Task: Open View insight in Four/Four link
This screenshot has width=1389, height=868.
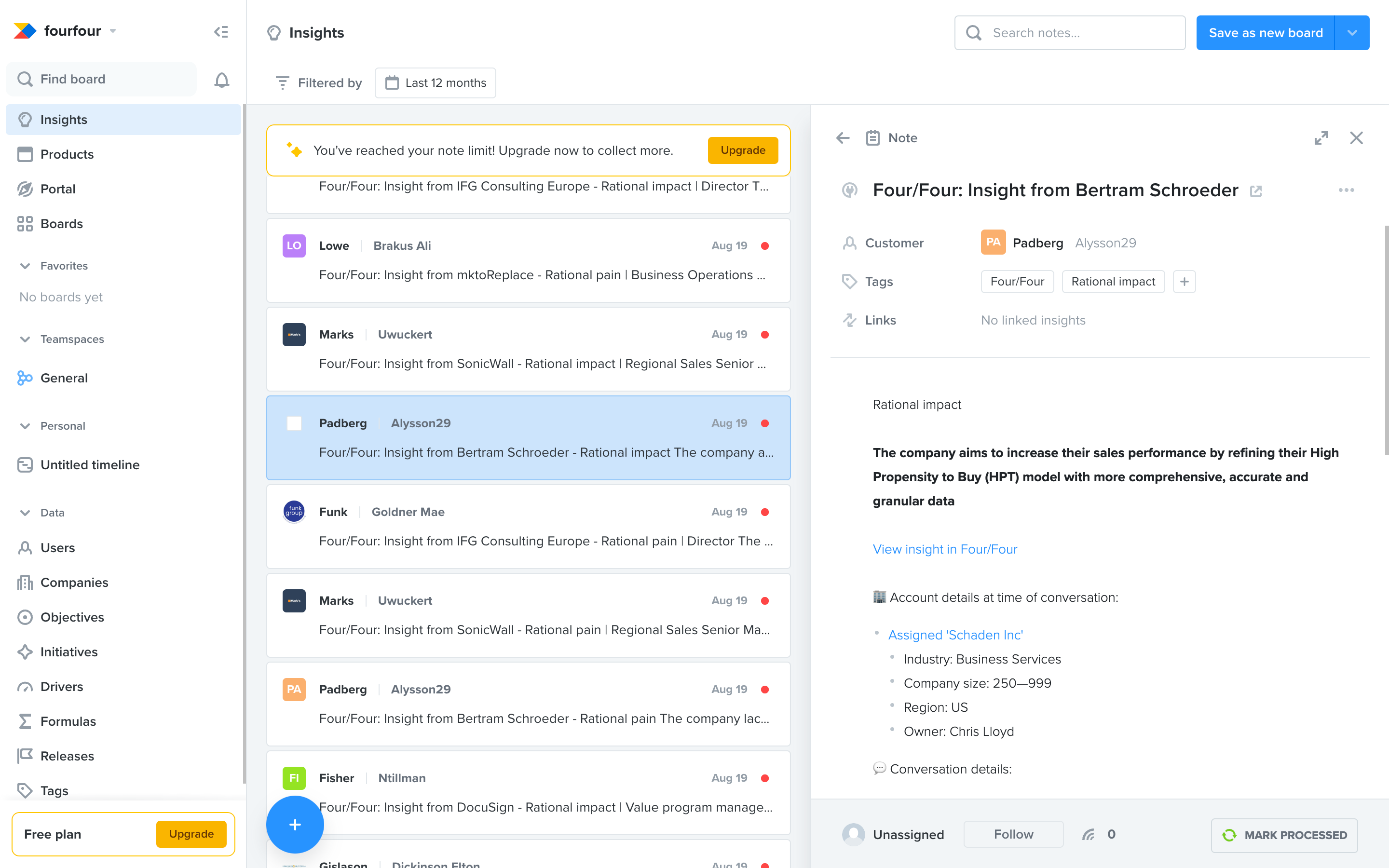Action: click(x=945, y=549)
